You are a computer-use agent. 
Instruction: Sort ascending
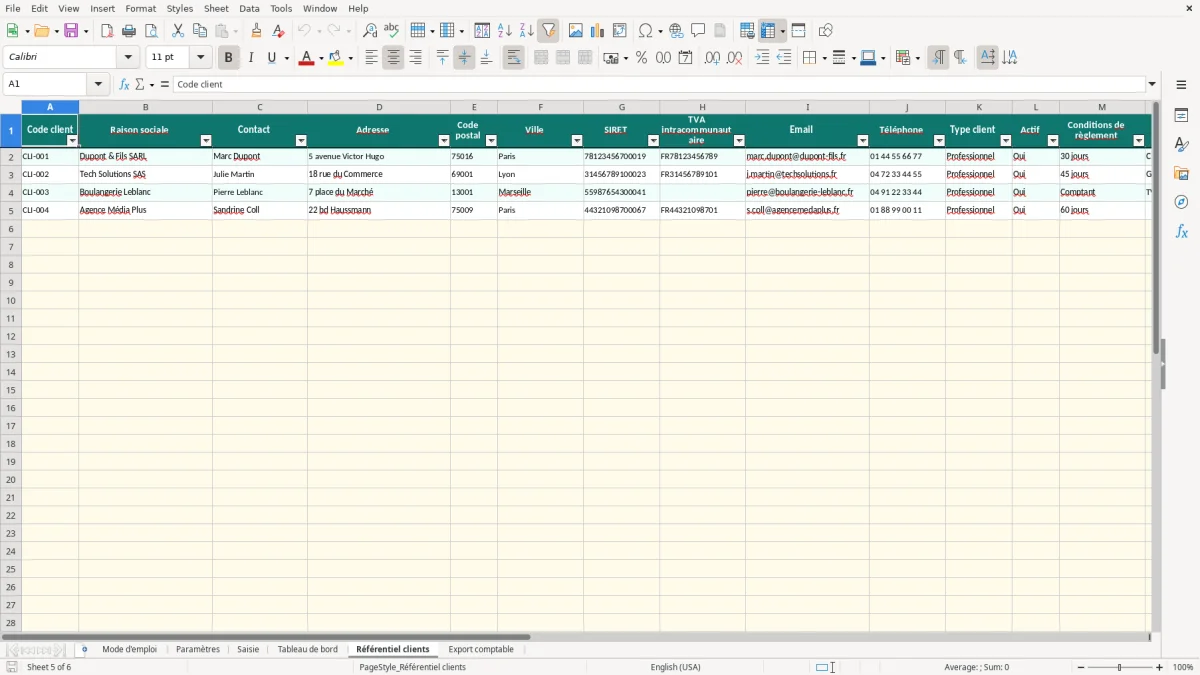505,31
